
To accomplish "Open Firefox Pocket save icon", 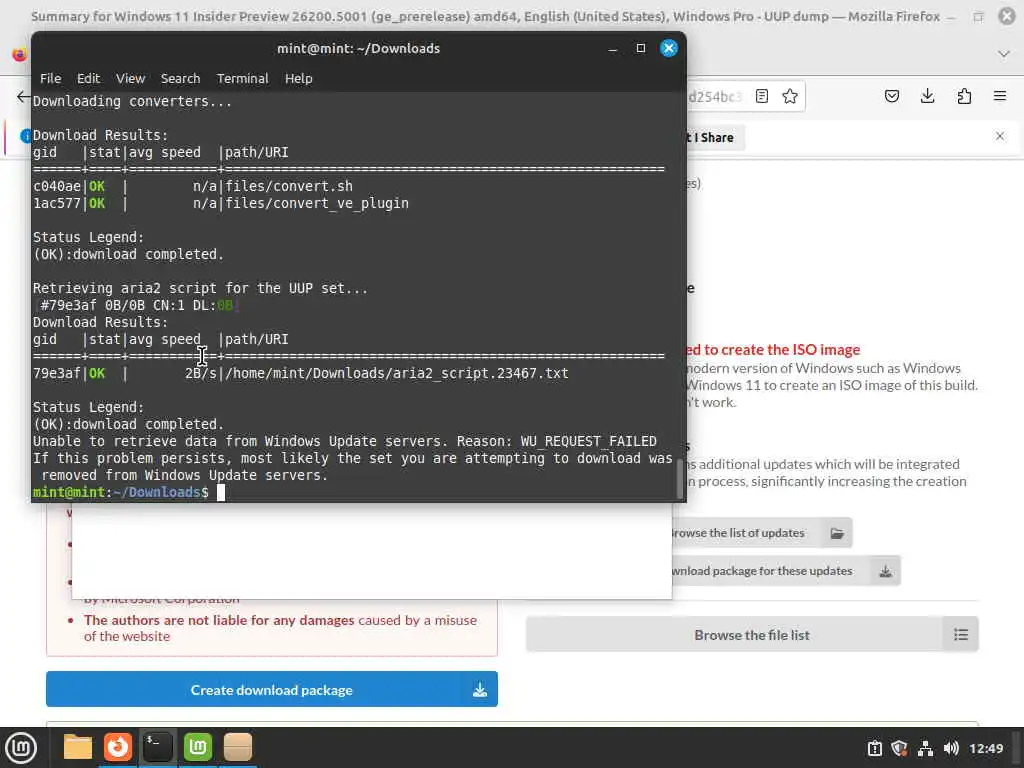I will (891, 96).
